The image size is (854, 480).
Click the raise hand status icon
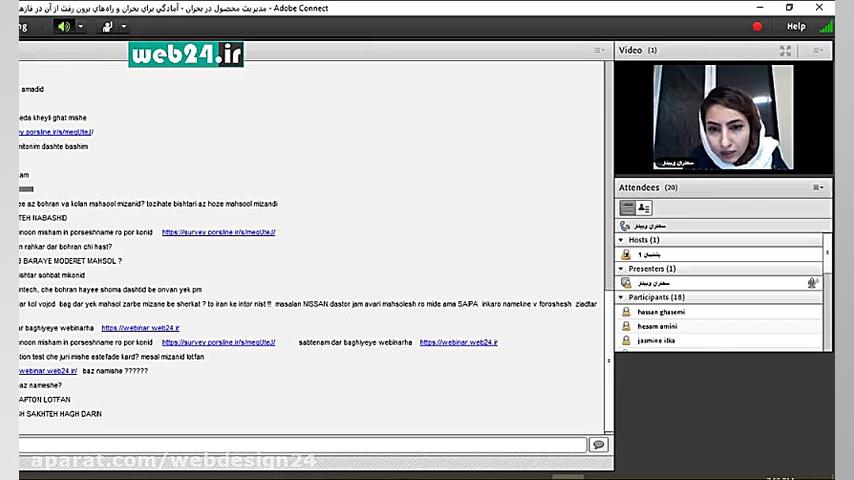[107, 27]
